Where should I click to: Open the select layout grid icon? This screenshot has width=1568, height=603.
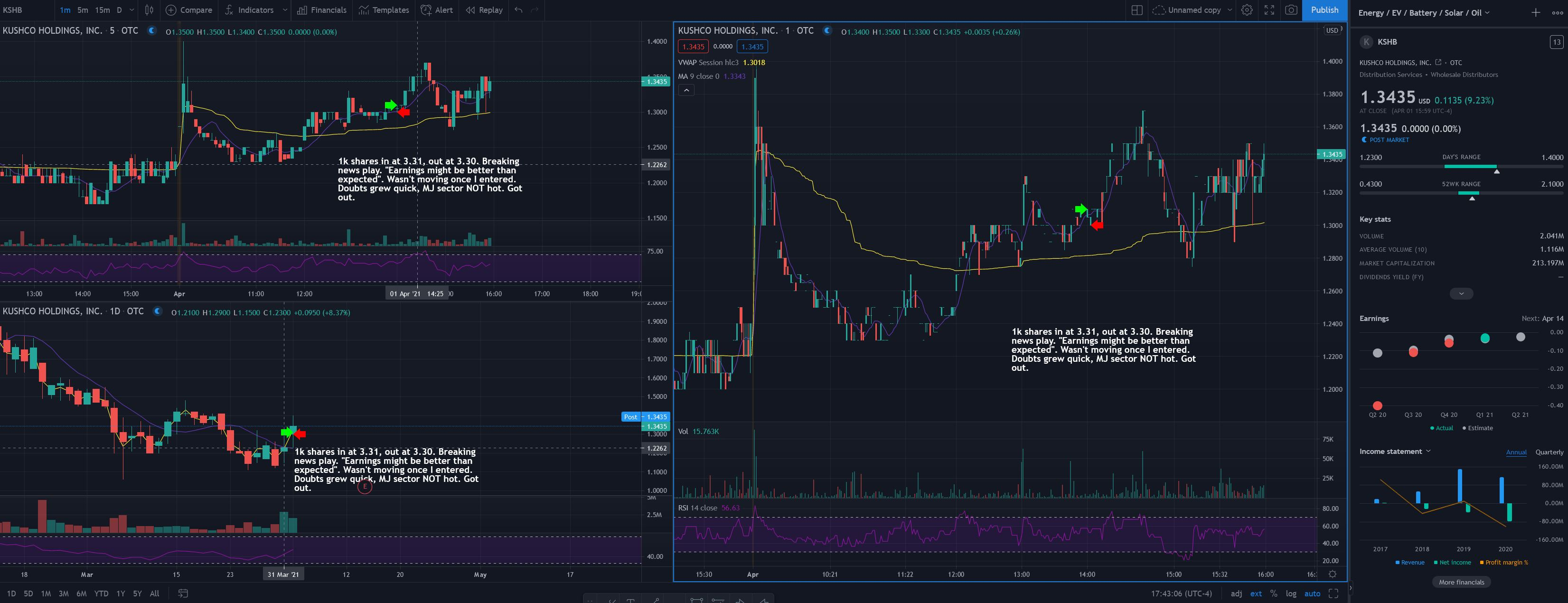coord(1136,10)
